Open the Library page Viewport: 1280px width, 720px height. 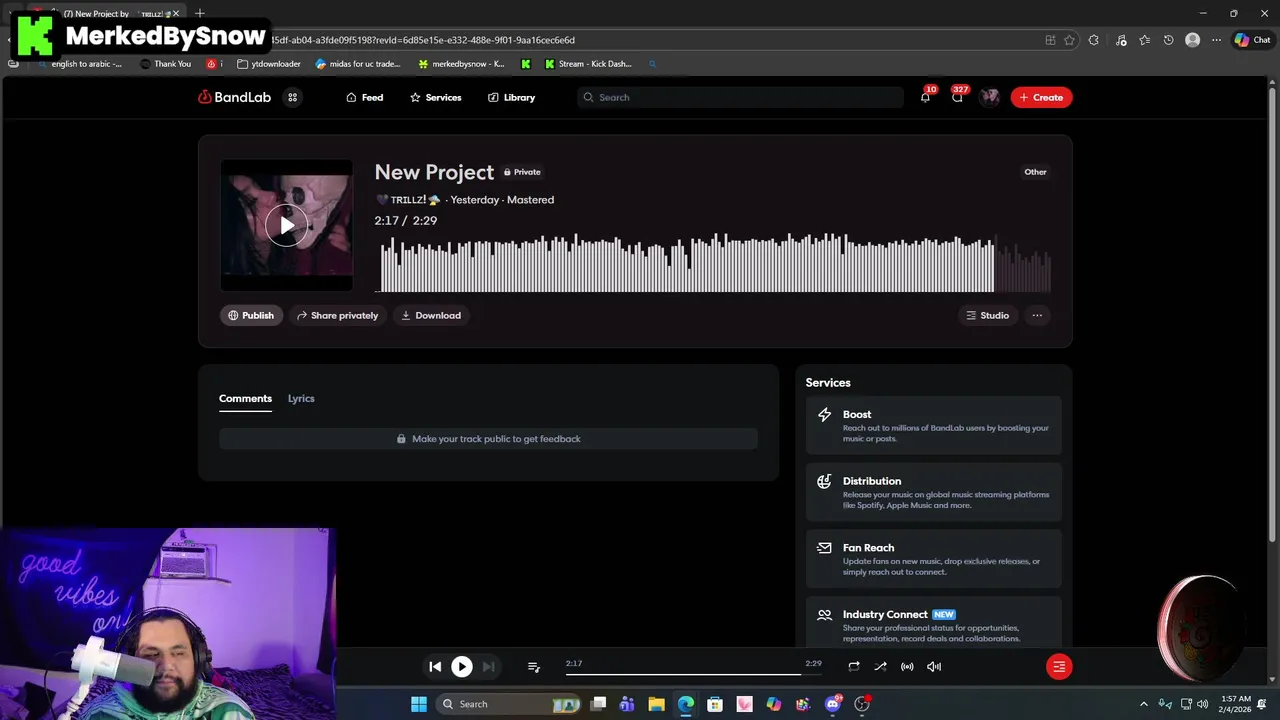511,97
